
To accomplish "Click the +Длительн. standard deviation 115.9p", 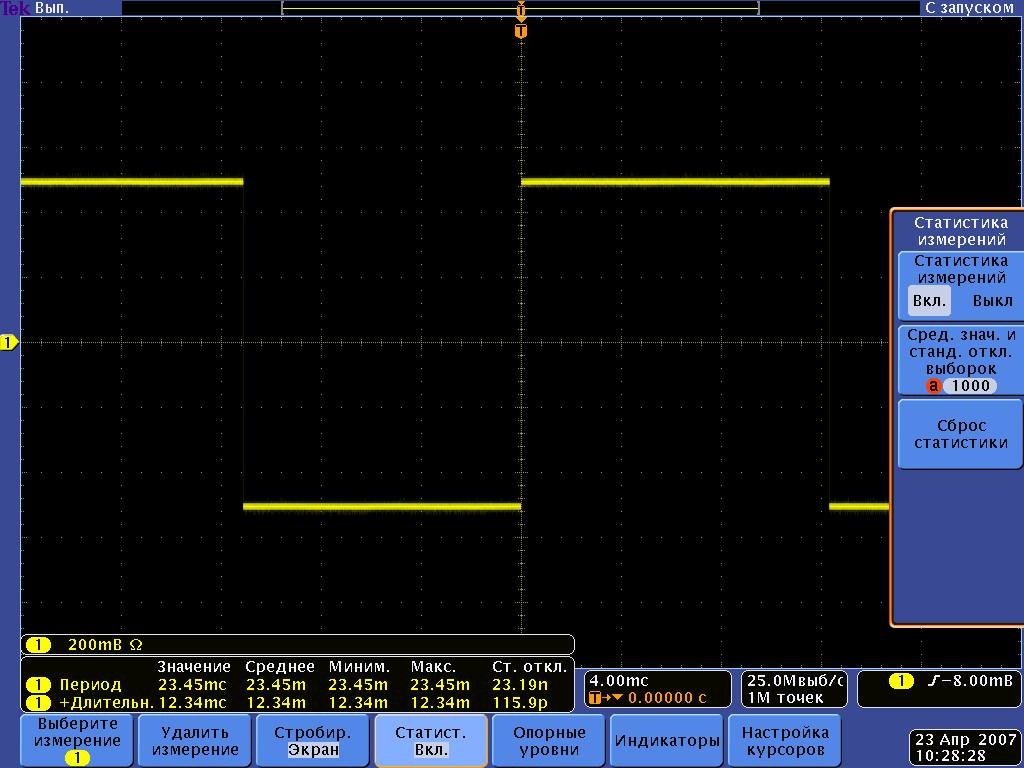I will point(520,703).
